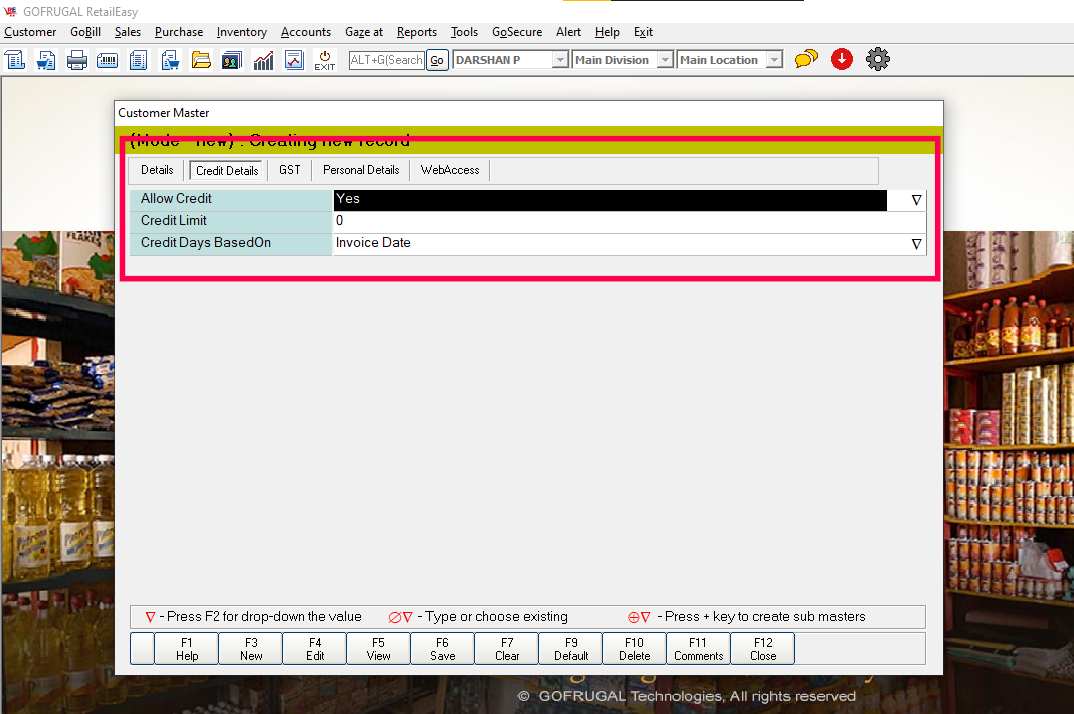Click the yellow open-folder icon
Viewport: 1074px width, 714px height.
coord(201,60)
